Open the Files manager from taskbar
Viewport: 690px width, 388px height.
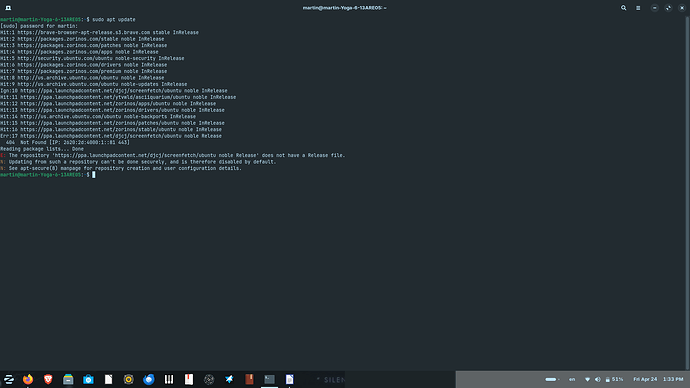tap(68, 379)
